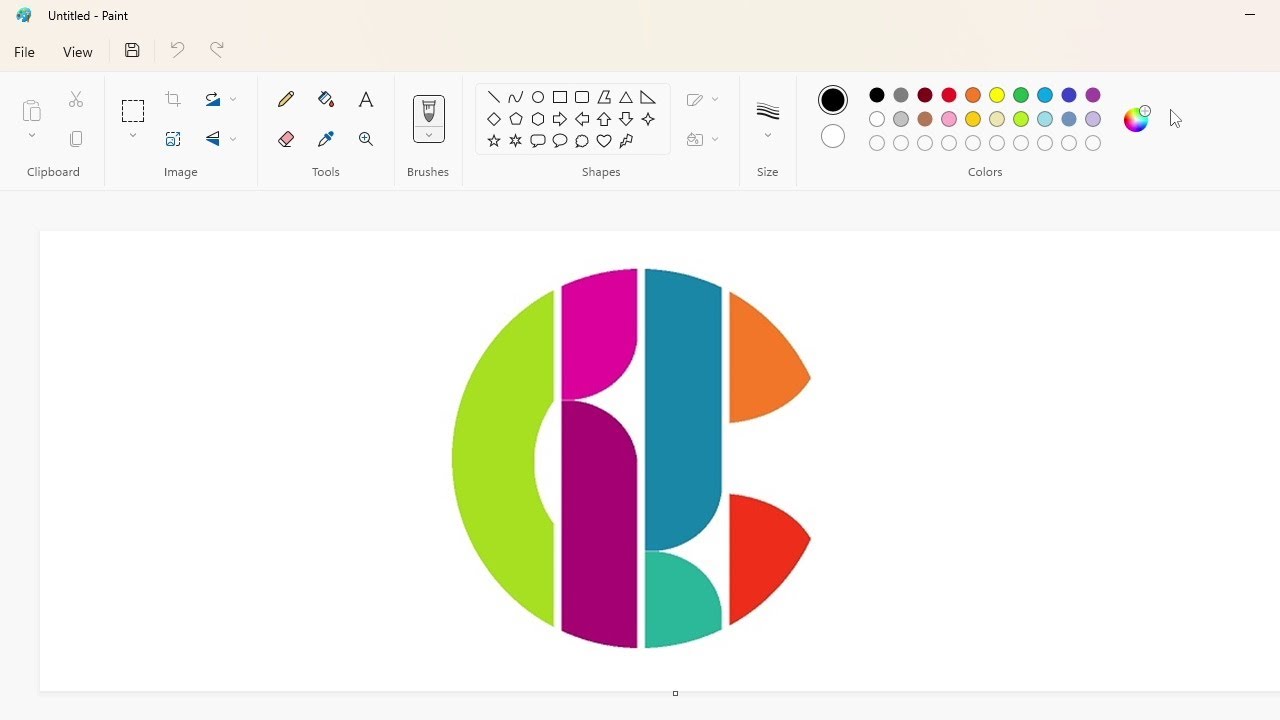The image size is (1280, 720).
Task: Choose the Triangle shape
Action: coord(626,97)
